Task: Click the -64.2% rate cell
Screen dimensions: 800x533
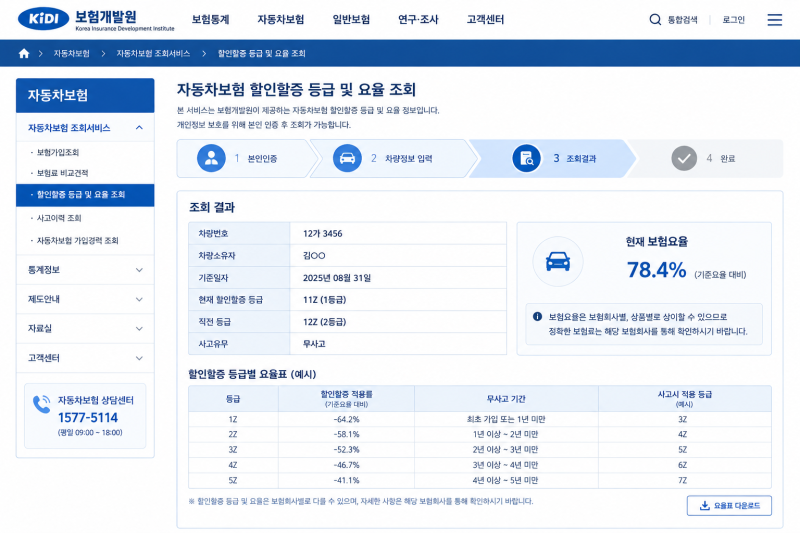Action: [346, 419]
